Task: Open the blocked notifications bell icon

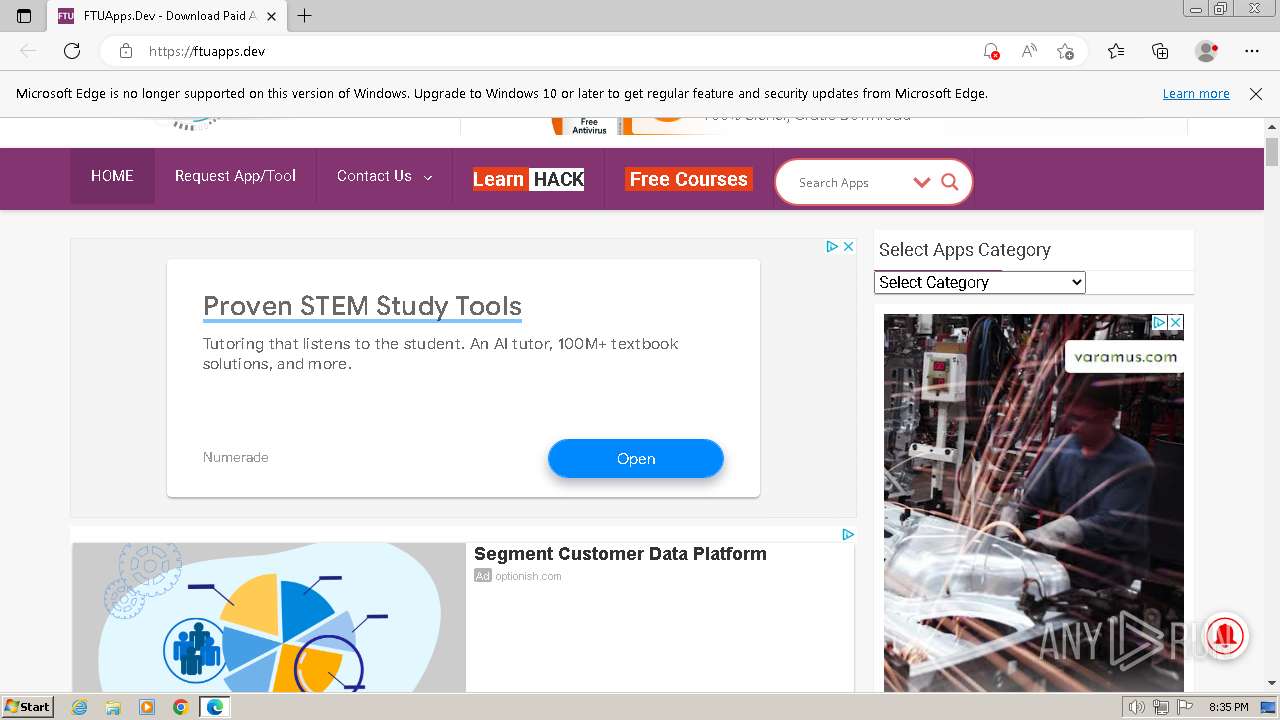Action: [x=991, y=51]
